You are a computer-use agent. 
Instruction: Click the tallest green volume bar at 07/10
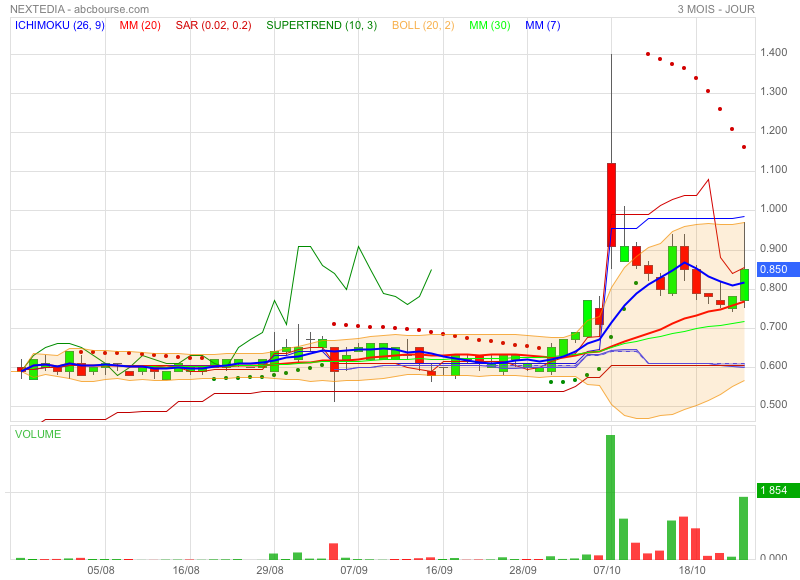coord(611,497)
